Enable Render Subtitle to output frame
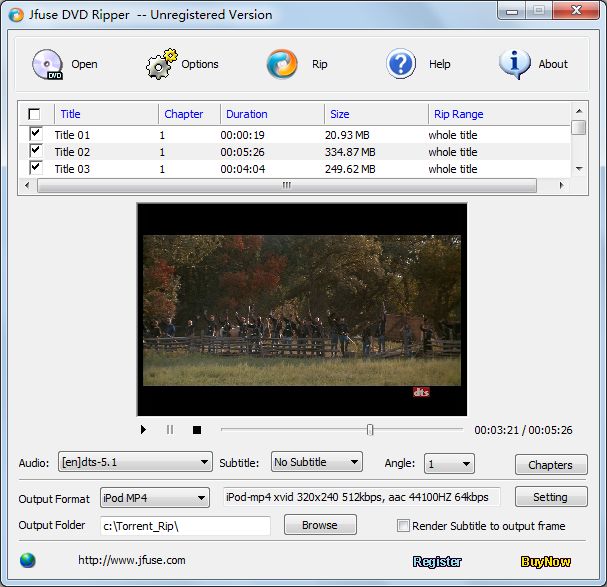Screen dimensions: 607x587 (x=403, y=525)
